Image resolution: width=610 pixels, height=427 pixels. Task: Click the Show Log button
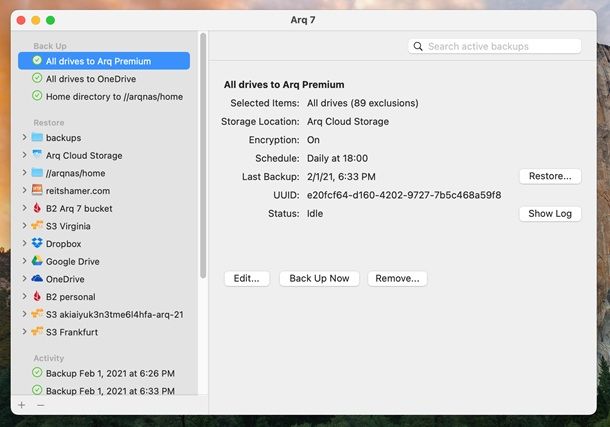(550, 214)
